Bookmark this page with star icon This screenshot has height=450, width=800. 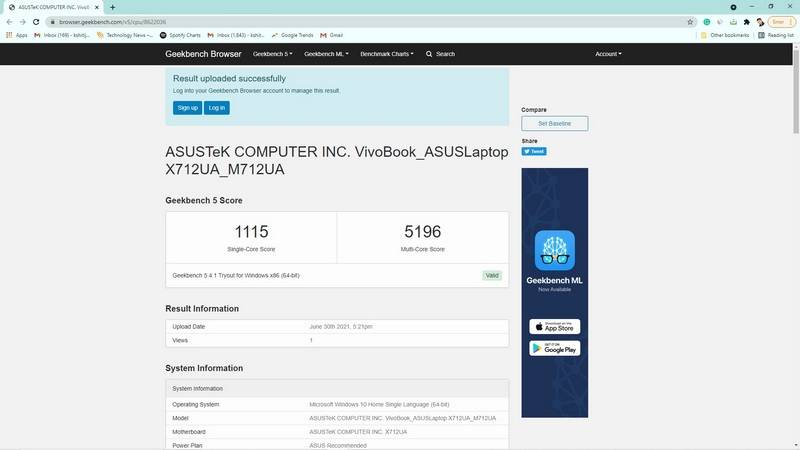click(691, 20)
